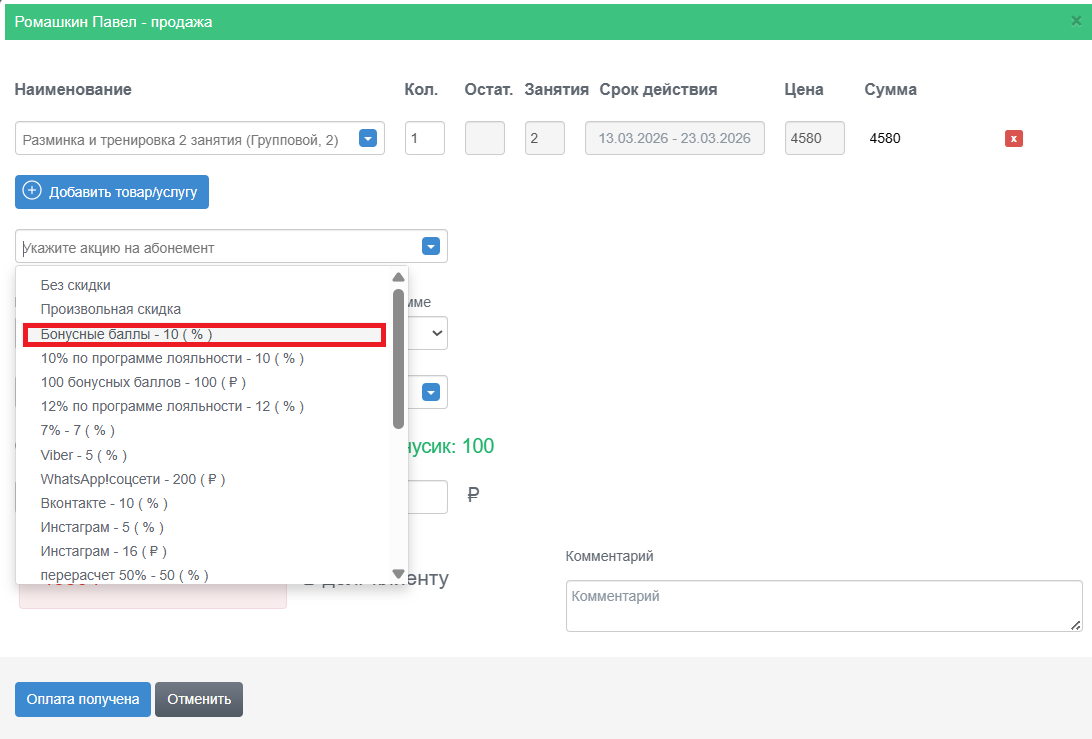Screen dimensions: 1092x739
Task: Click the Срок действия date range field
Action: click(675, 138)
